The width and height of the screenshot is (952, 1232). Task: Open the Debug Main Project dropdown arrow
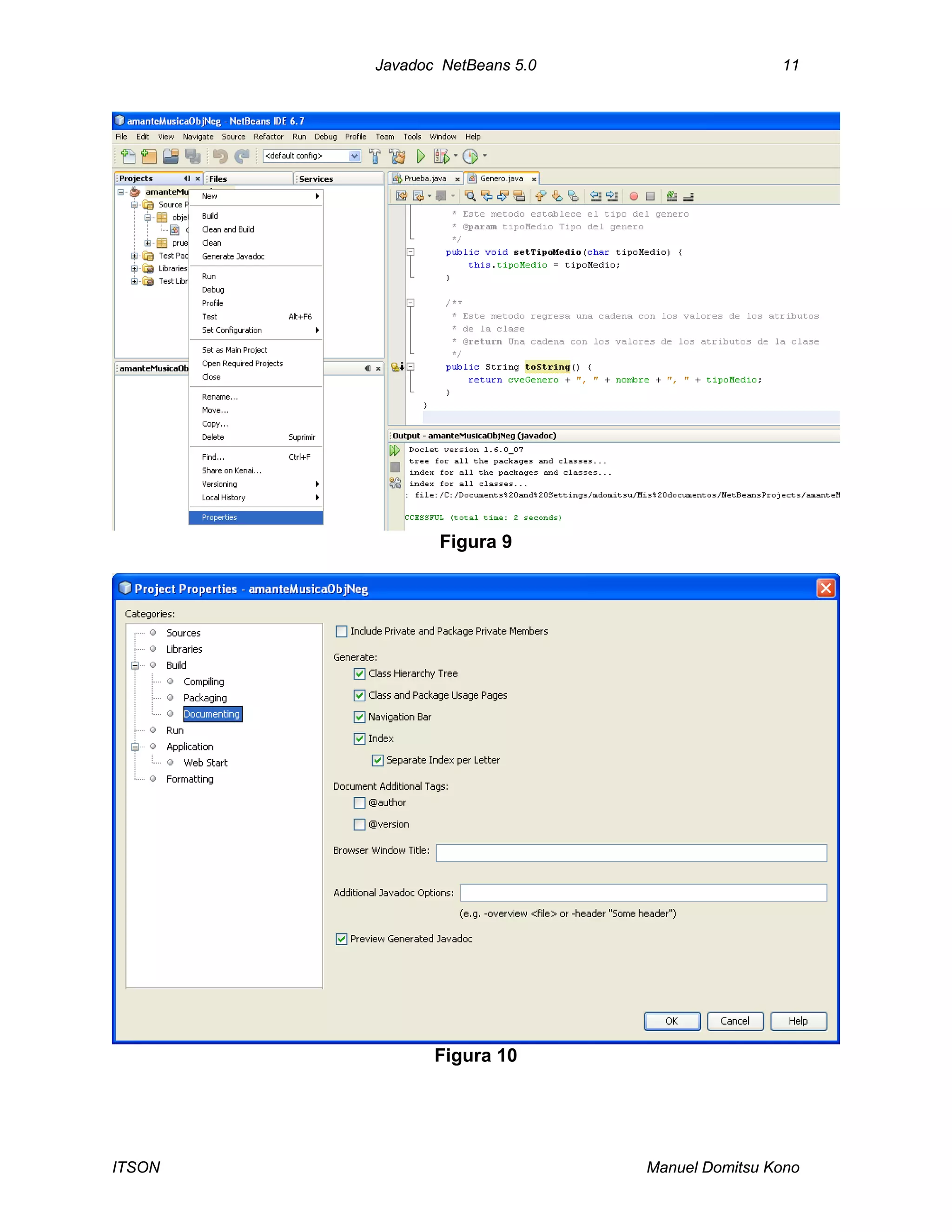pyautogui.click(x=455, y=156)
